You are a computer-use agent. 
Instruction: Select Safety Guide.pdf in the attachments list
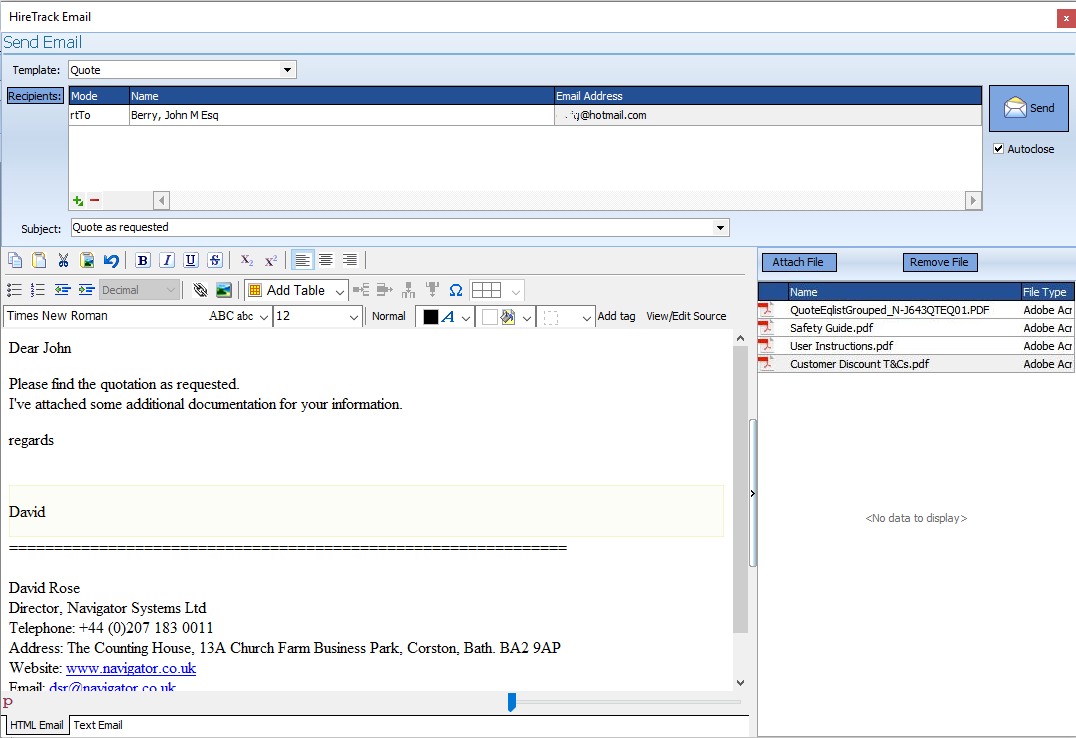[831, 328]
